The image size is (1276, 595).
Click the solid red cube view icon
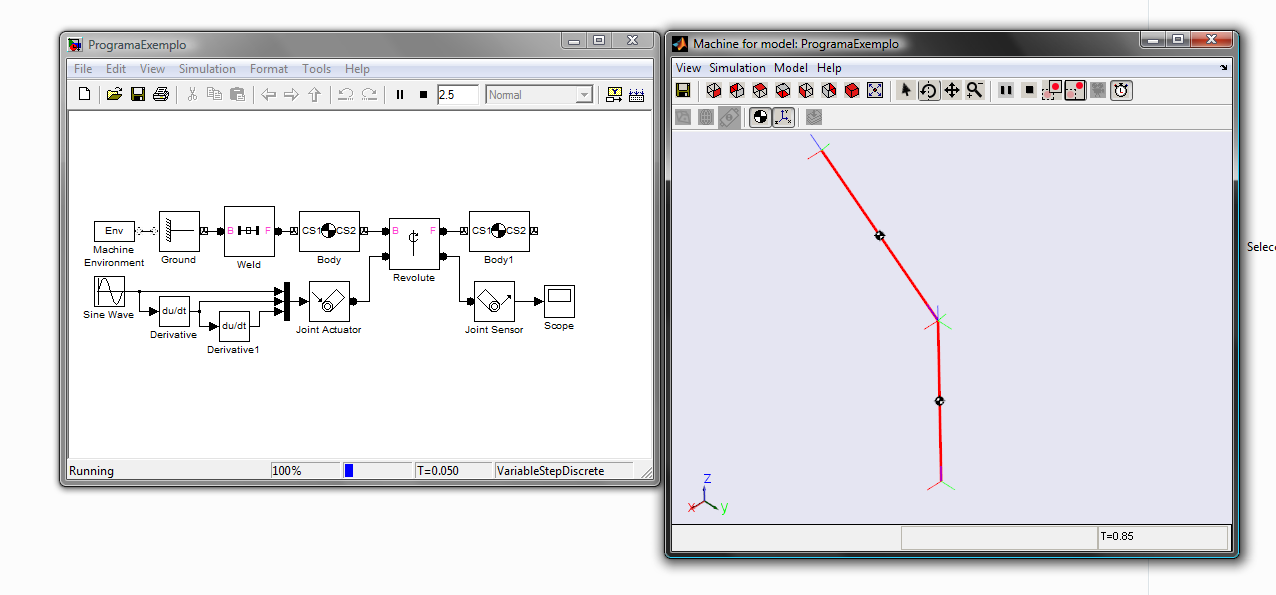852,91
